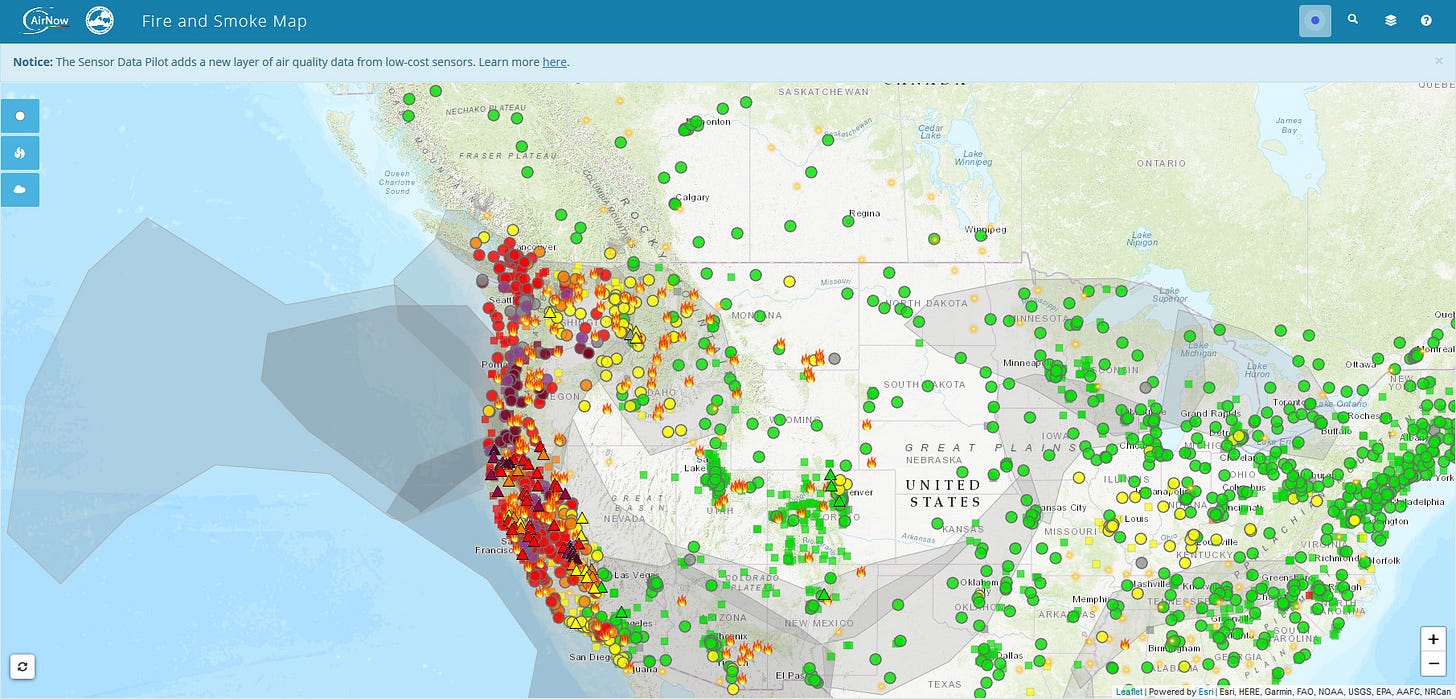Image resolution: width=1456 pixels, height=699 pixels.
Task: Click the 'UNITED STATES' map label
Action: point(943,493)
